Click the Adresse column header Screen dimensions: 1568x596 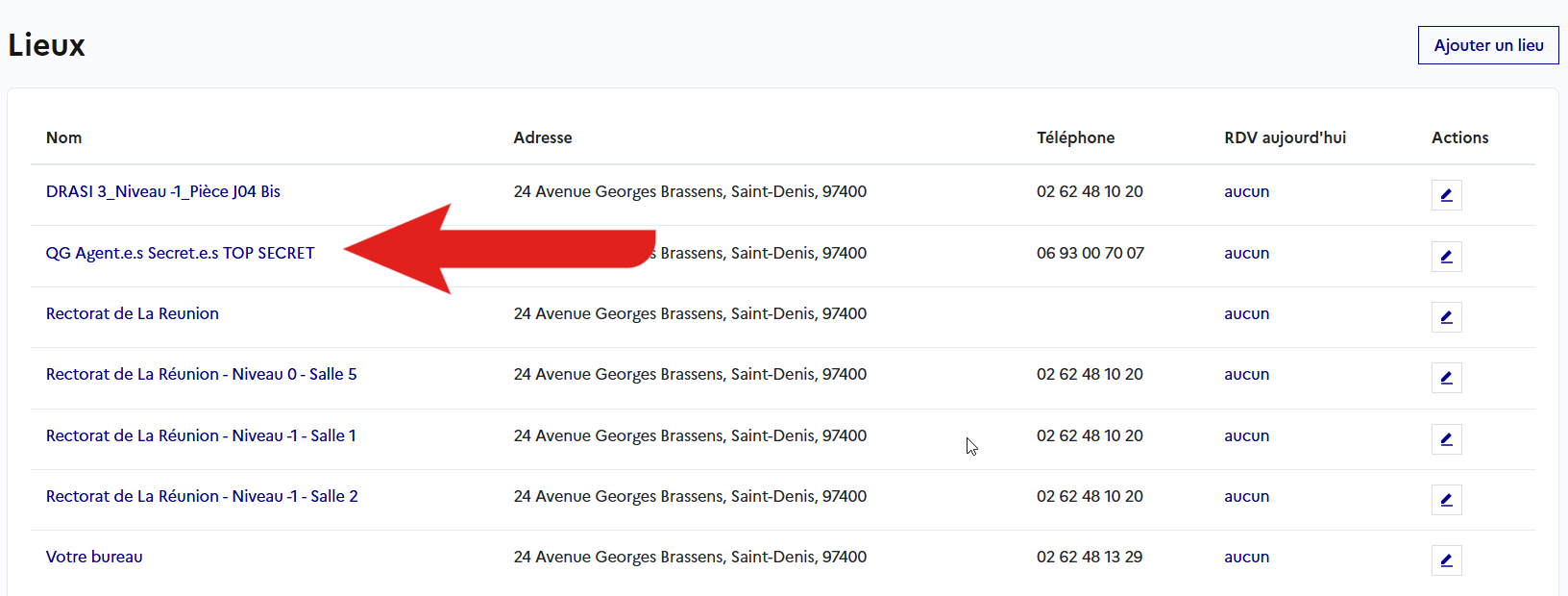pos(543,137)
